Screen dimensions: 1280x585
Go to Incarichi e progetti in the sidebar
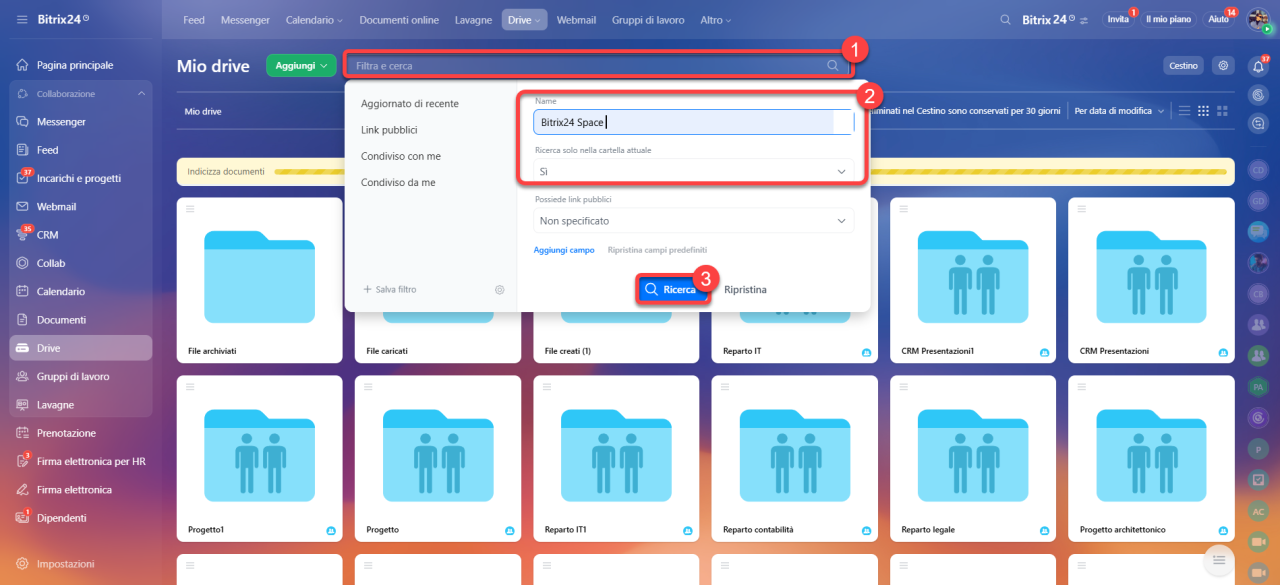[80, 178]
